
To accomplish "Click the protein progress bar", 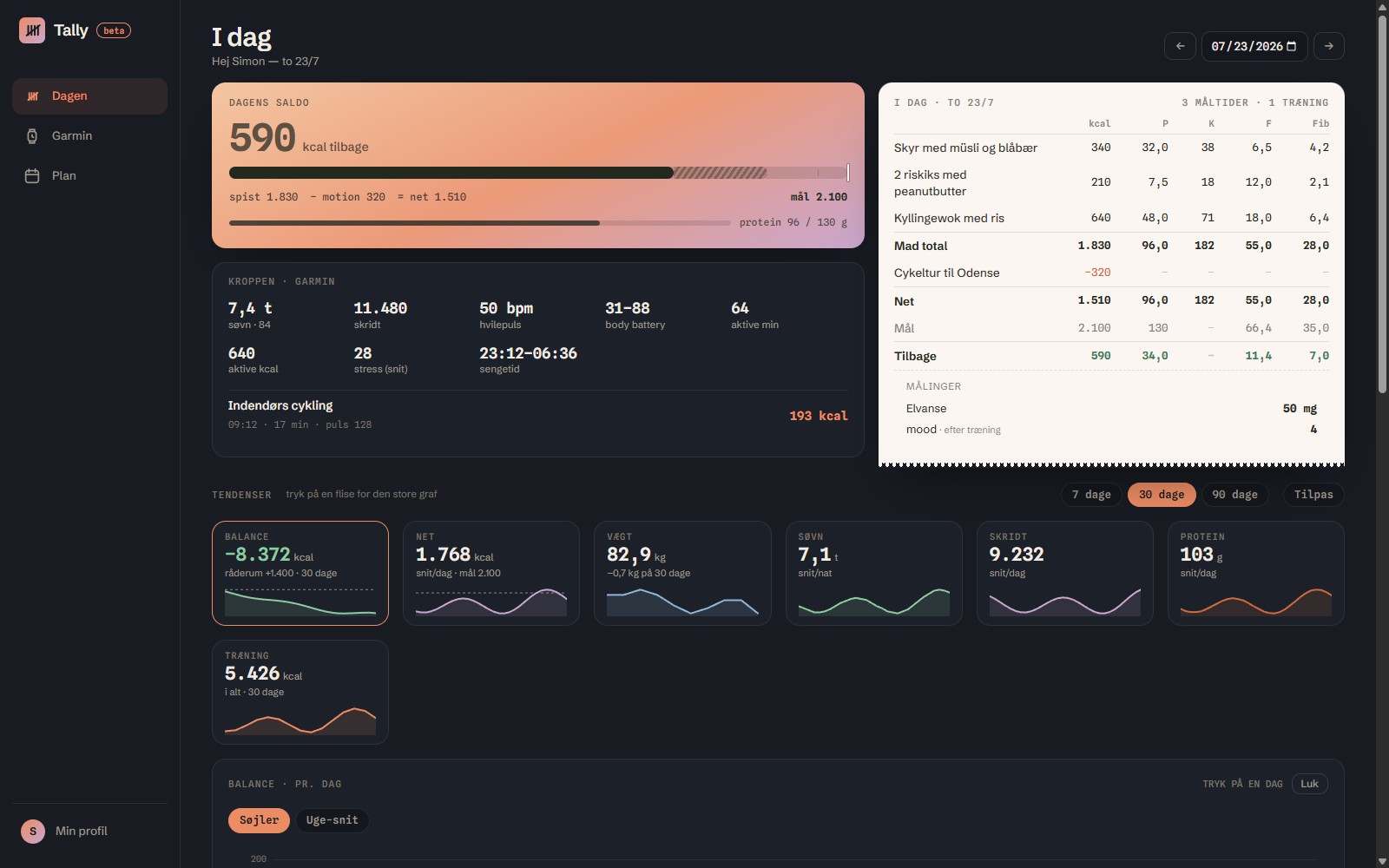I will coord(480,223).
